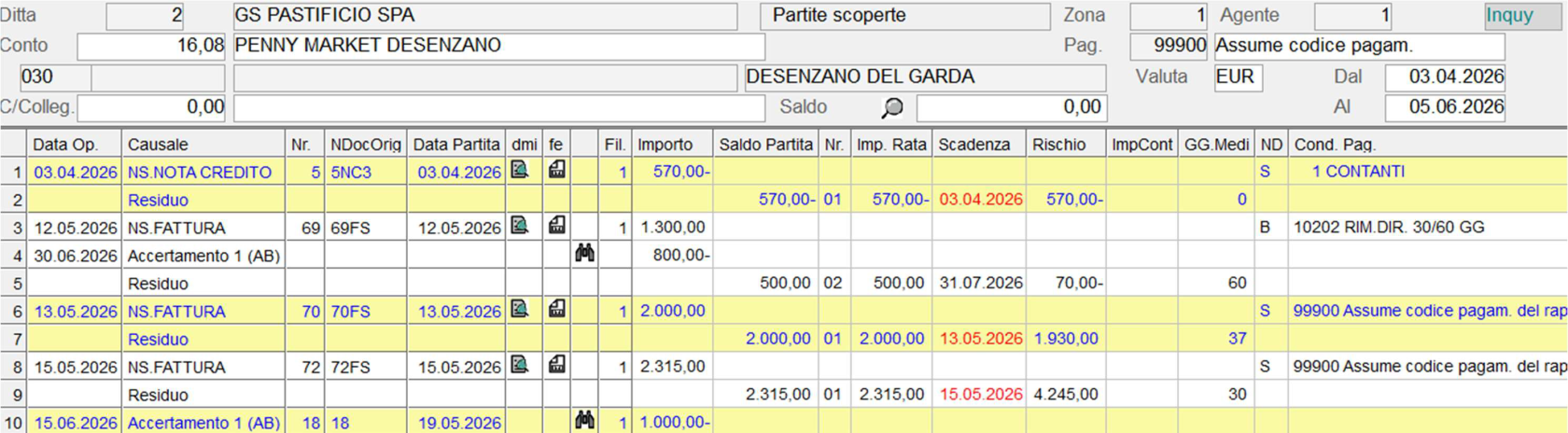Click the Importo 1.300,00 cell

673,227
